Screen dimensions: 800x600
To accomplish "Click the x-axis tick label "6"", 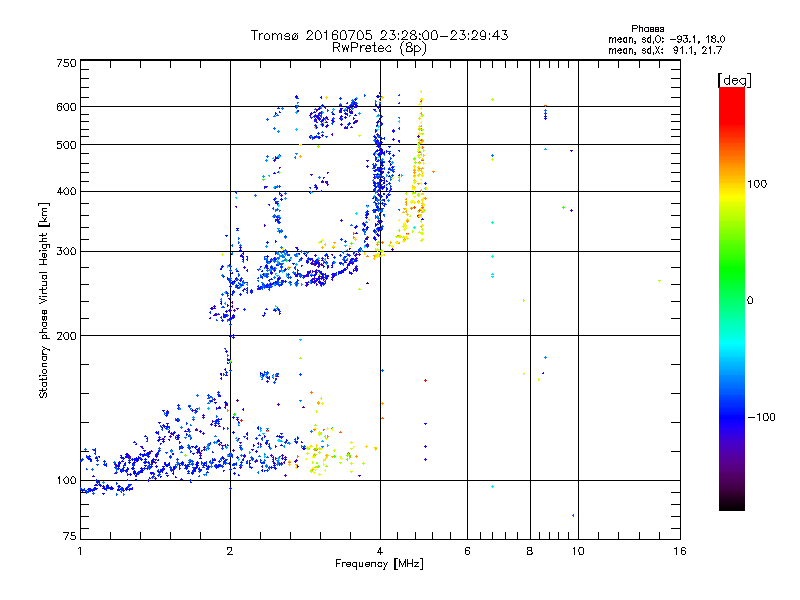I will coord(467,551).
